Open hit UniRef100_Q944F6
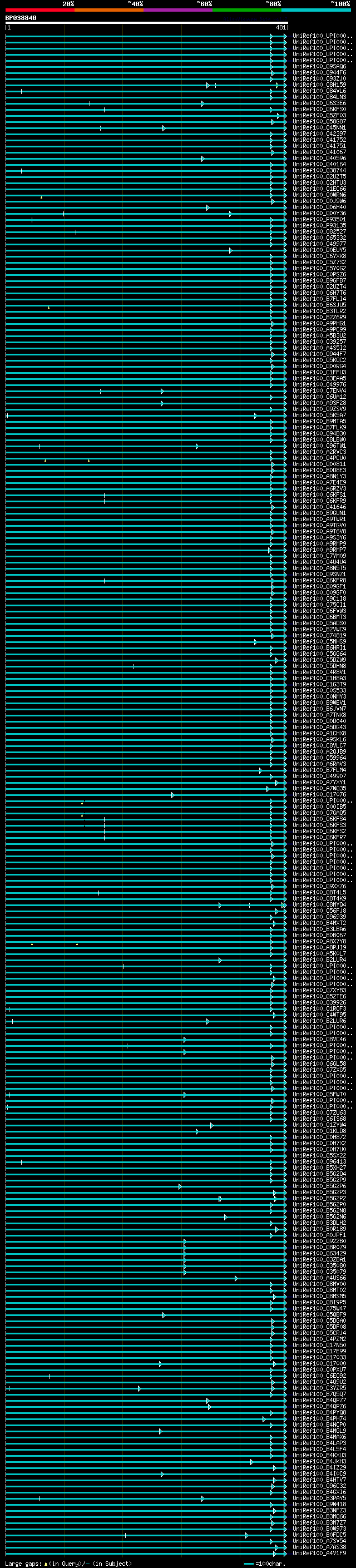This screenshot has width=356, height=1568. [x=319, y=72]
